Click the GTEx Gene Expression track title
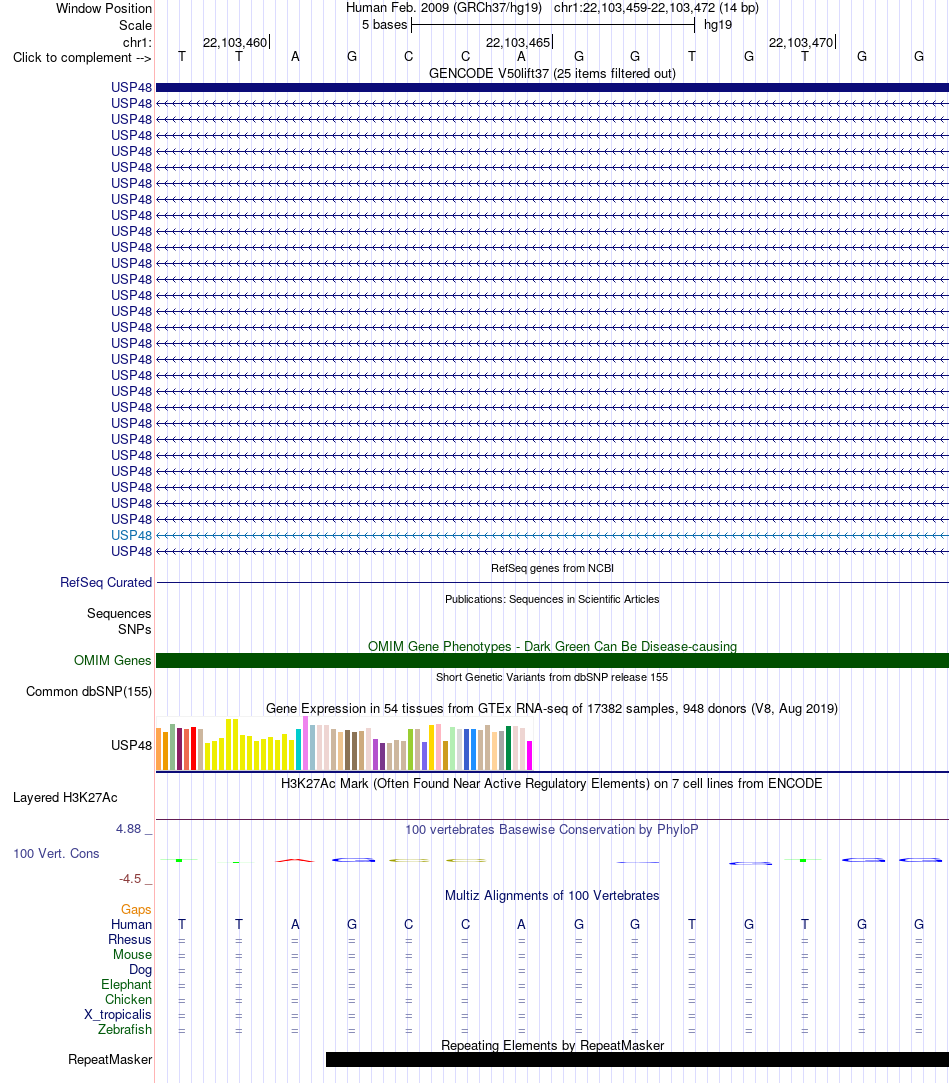 point(552,709)
